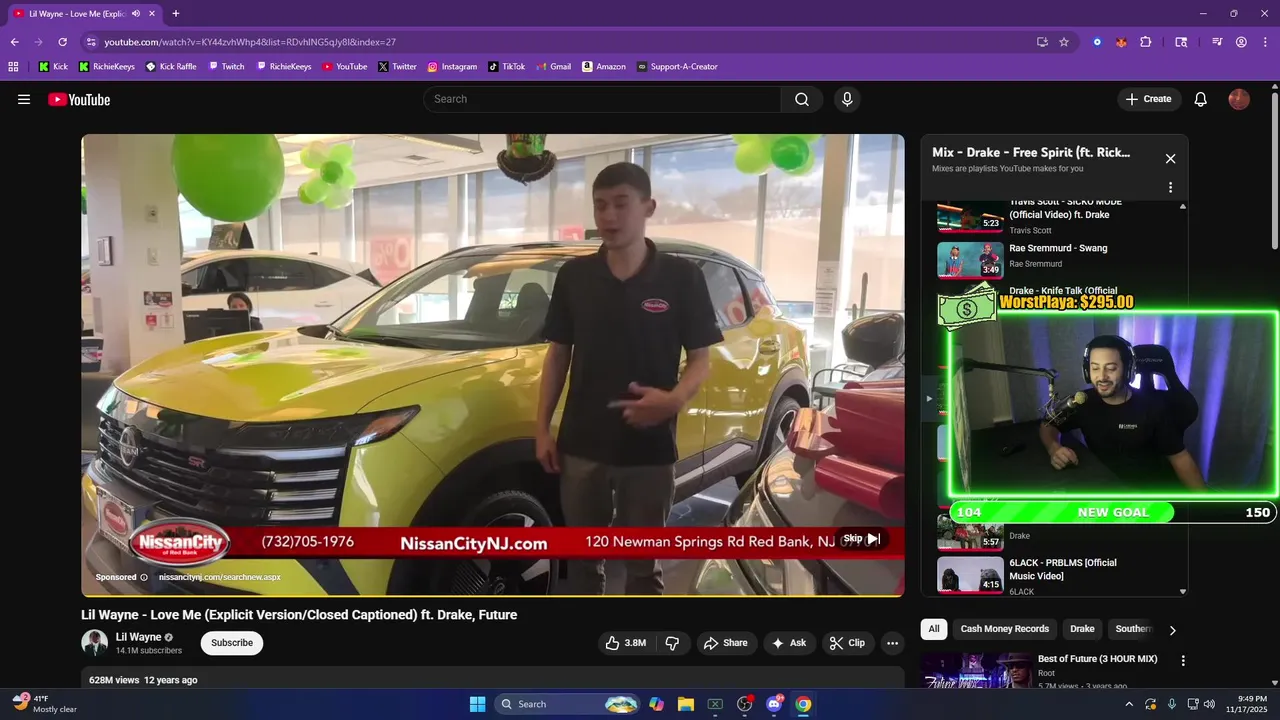The width and height of the screenshot is (1280, 720).
Task: Go back to previous page
Action: click(15, 42)
